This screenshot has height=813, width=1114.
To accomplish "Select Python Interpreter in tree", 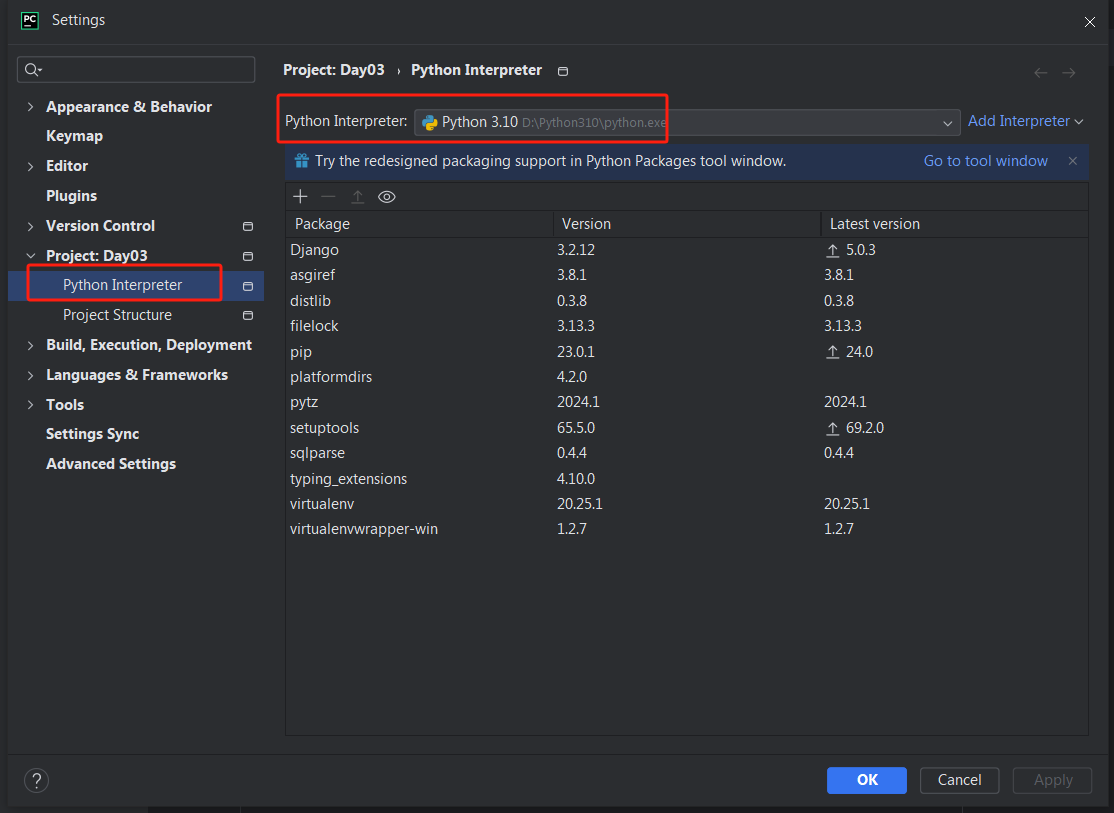I will click(122, 285).
